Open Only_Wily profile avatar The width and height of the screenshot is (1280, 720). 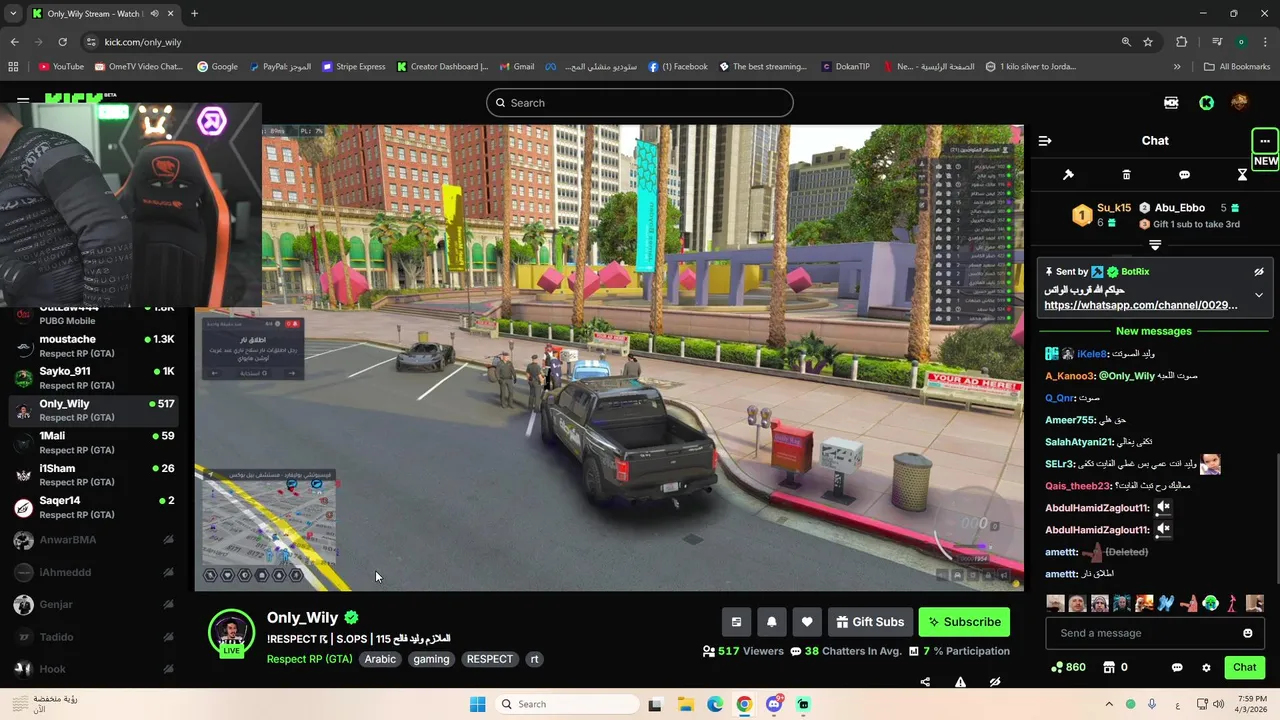pos(231,632)
